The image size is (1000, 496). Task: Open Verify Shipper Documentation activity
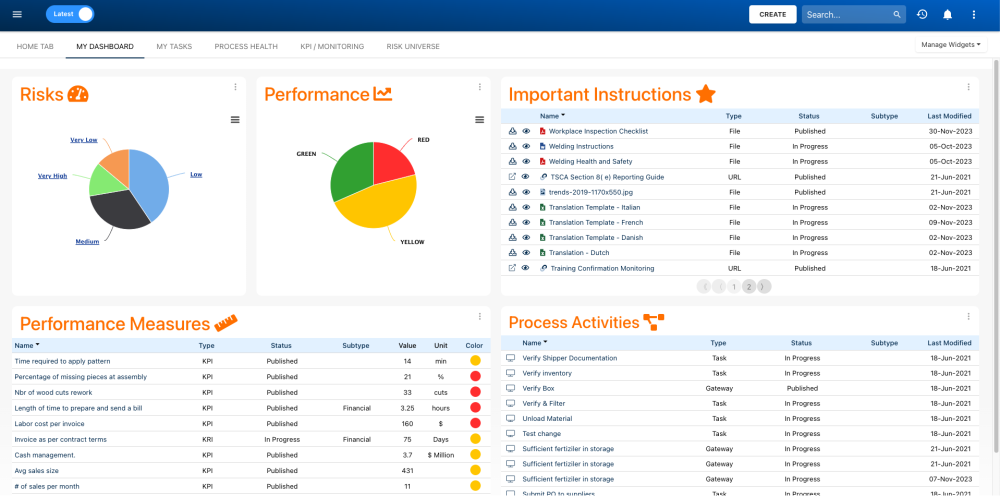(x=570, y=358)
